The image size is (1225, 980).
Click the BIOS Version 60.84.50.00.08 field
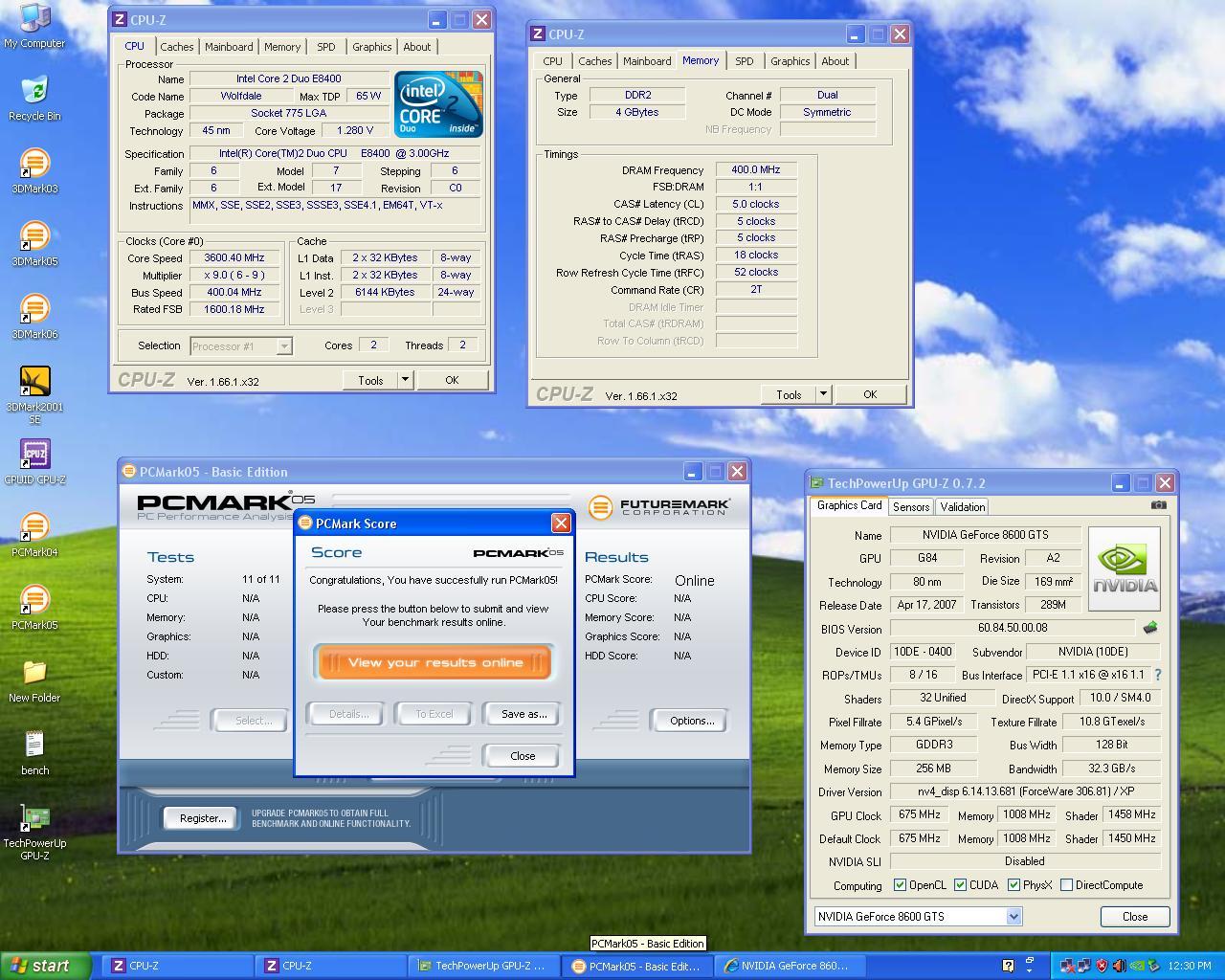(1013, 628)
